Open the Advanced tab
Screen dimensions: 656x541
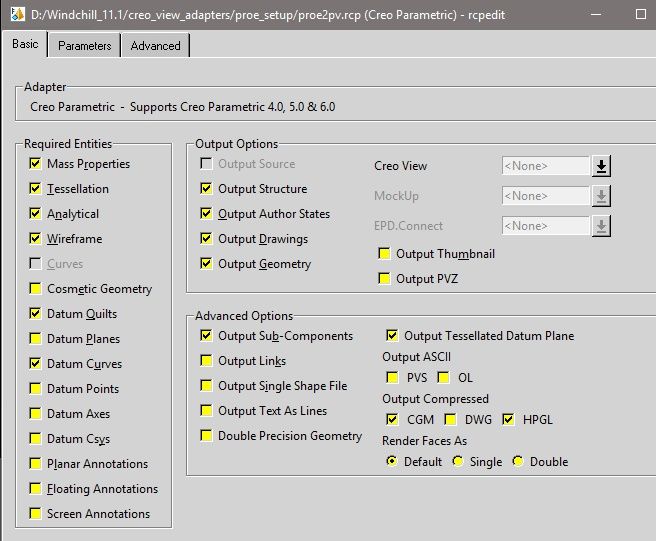pyautogui.click(x=156, y=46)
